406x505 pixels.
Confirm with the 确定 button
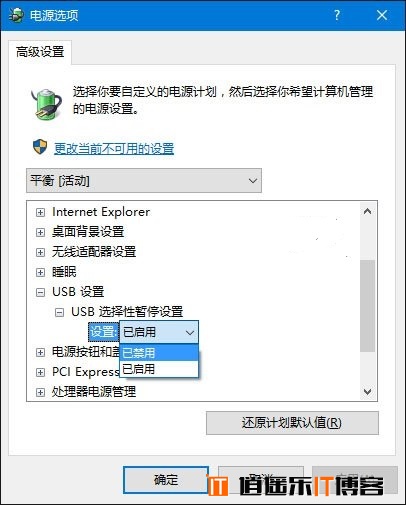(x=166, y=480)
